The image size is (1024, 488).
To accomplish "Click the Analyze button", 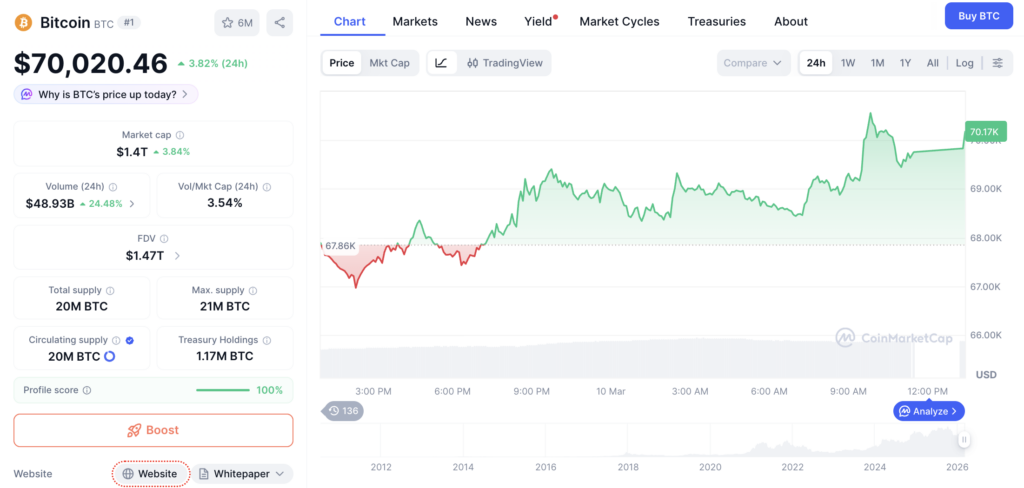I will (x=929, y=411).
